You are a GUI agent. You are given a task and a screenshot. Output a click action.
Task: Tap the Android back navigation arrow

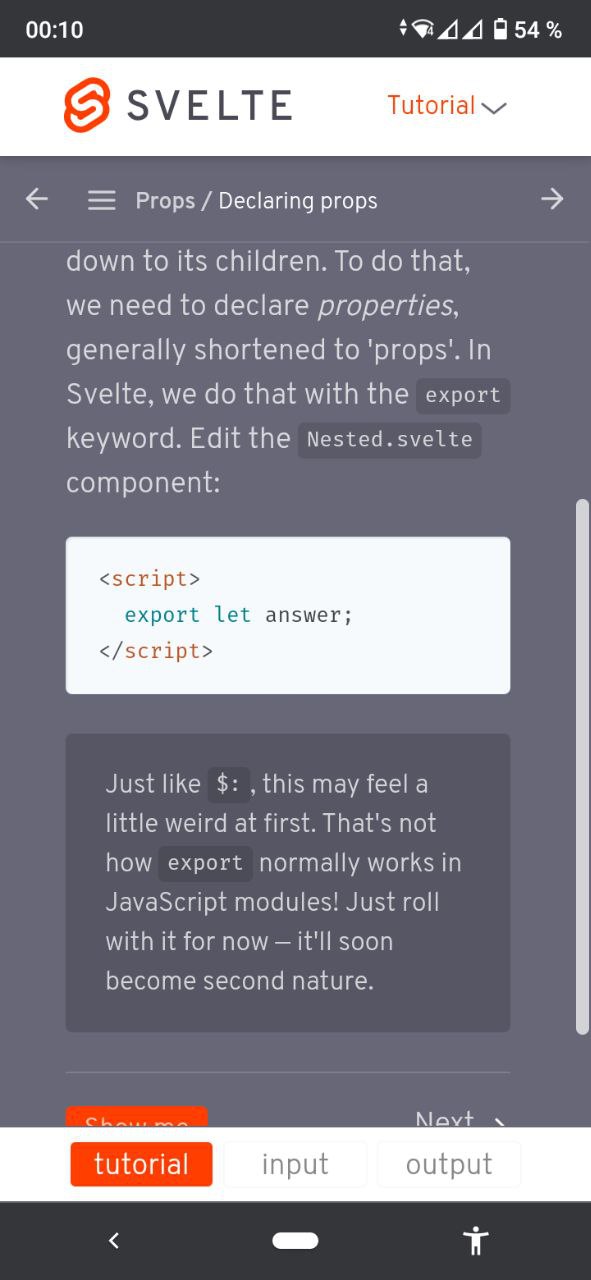point(113,1240)
